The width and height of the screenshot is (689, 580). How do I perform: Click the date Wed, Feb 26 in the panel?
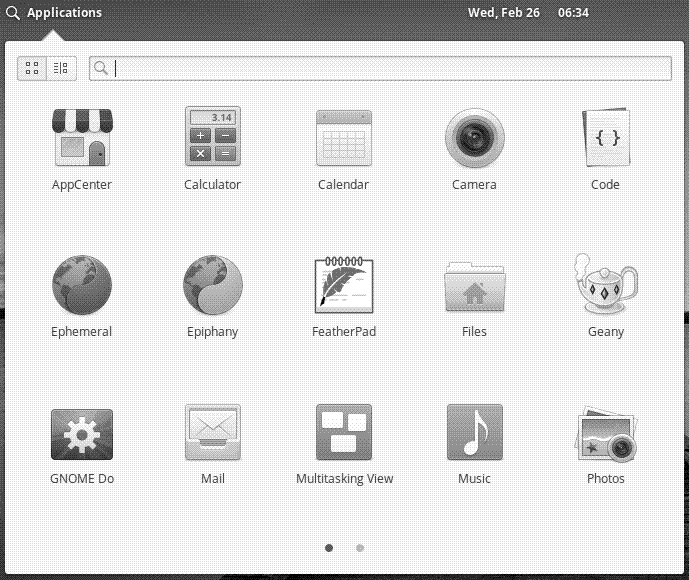(504, 13)
